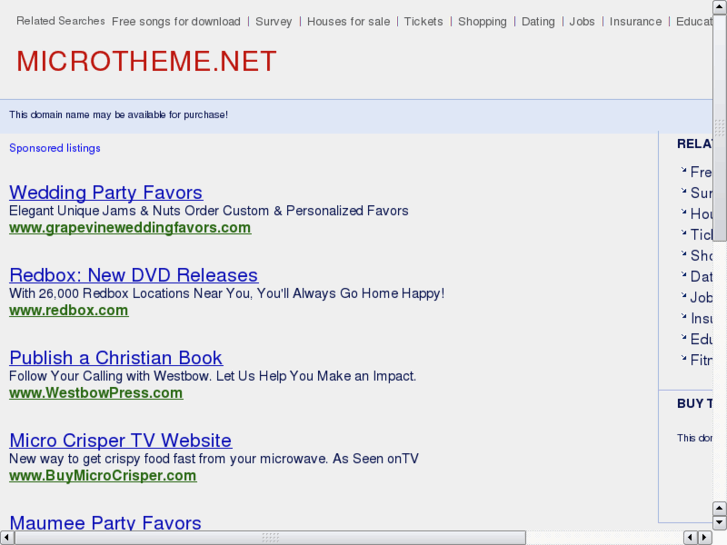Screen dimensions: 727x545
Task: Select Dating in top related searches
Action: 538,21
